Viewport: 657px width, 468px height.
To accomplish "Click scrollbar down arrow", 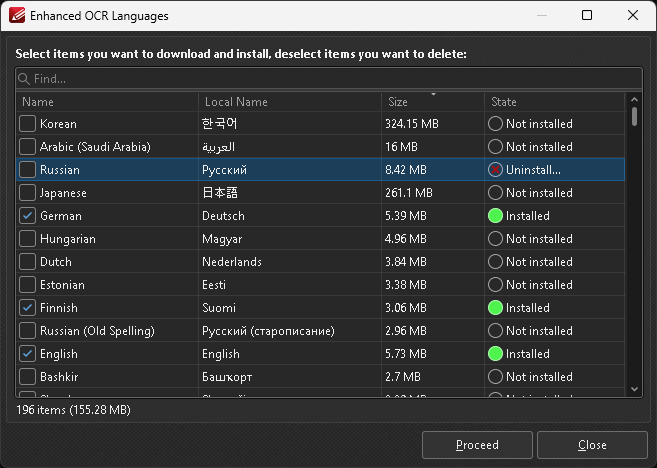I will pos(634,389).
